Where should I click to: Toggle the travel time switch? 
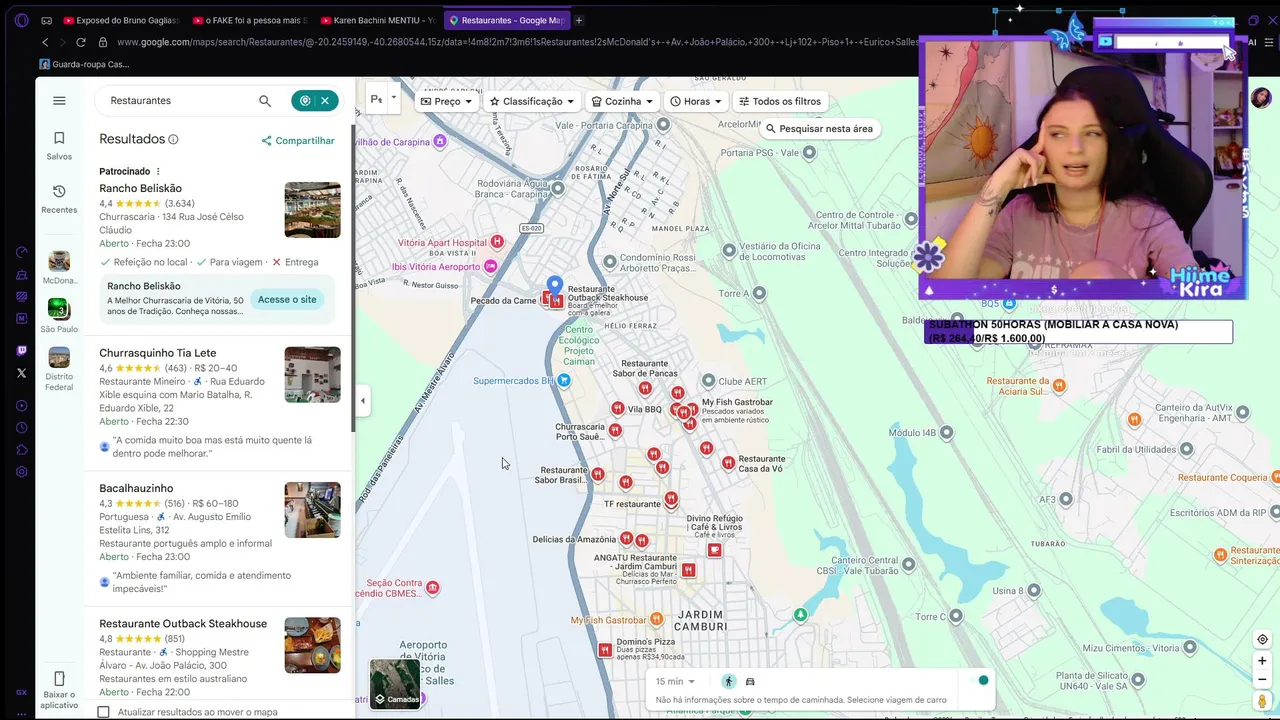[x=977, y=681]
